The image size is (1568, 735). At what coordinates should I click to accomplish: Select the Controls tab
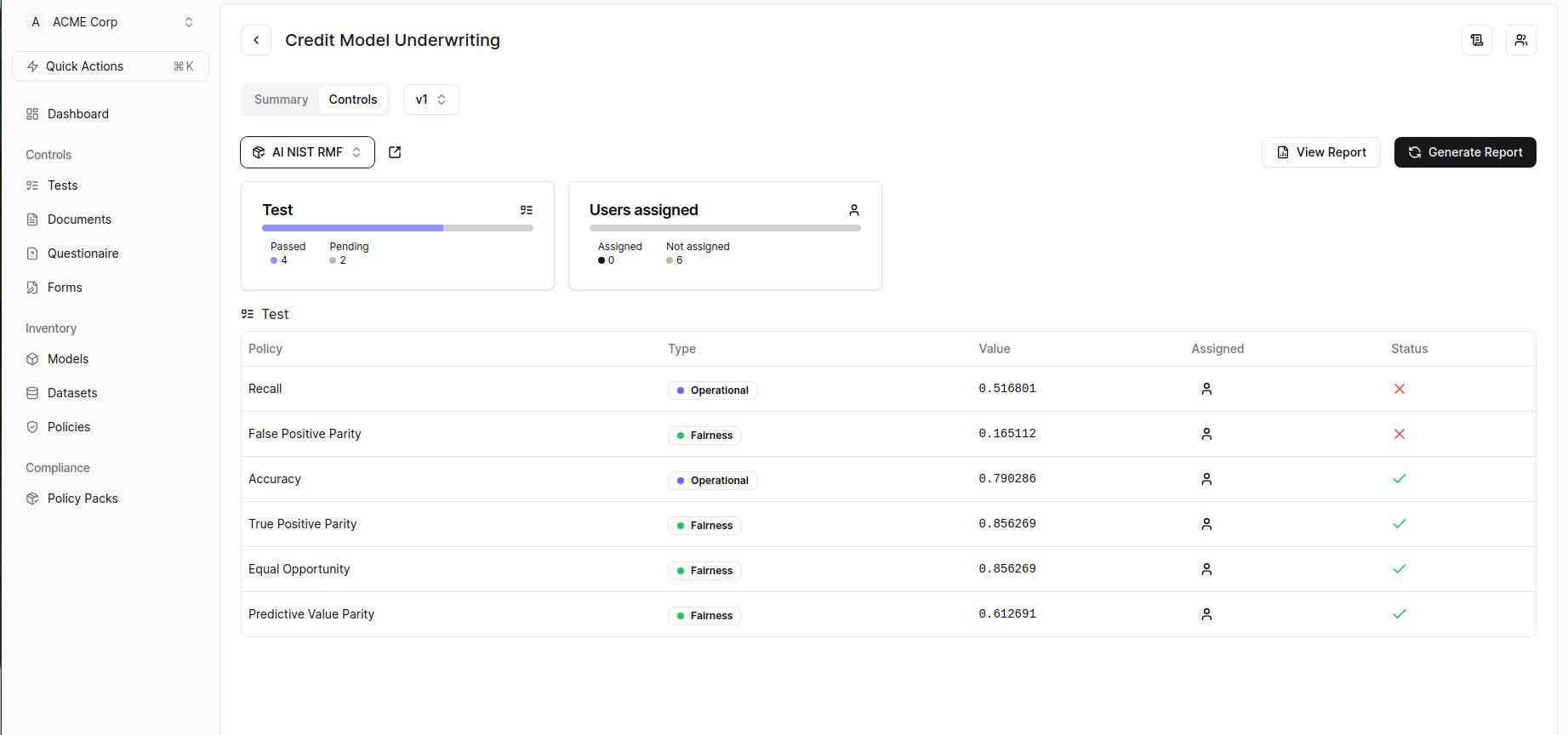click(353, 100)
